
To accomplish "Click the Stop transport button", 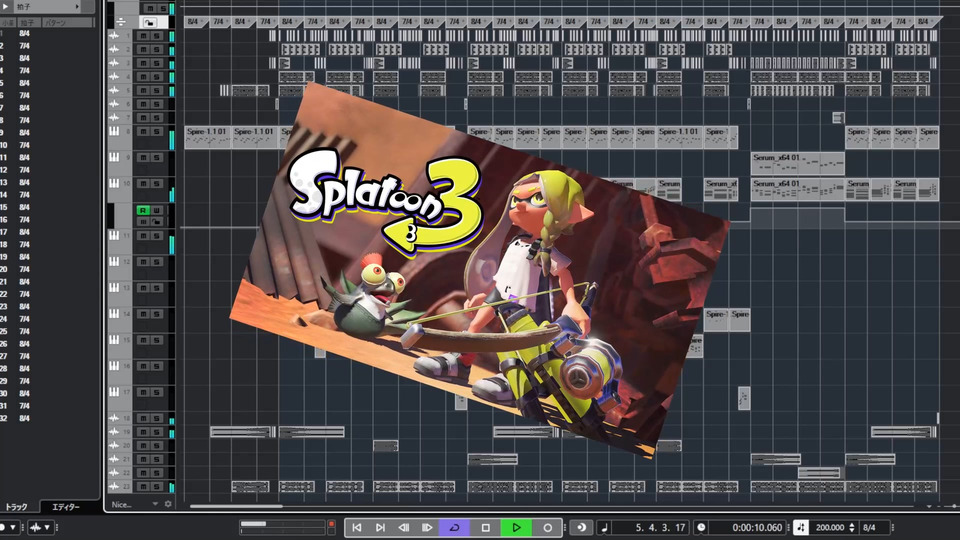I will tap(486, 527).
